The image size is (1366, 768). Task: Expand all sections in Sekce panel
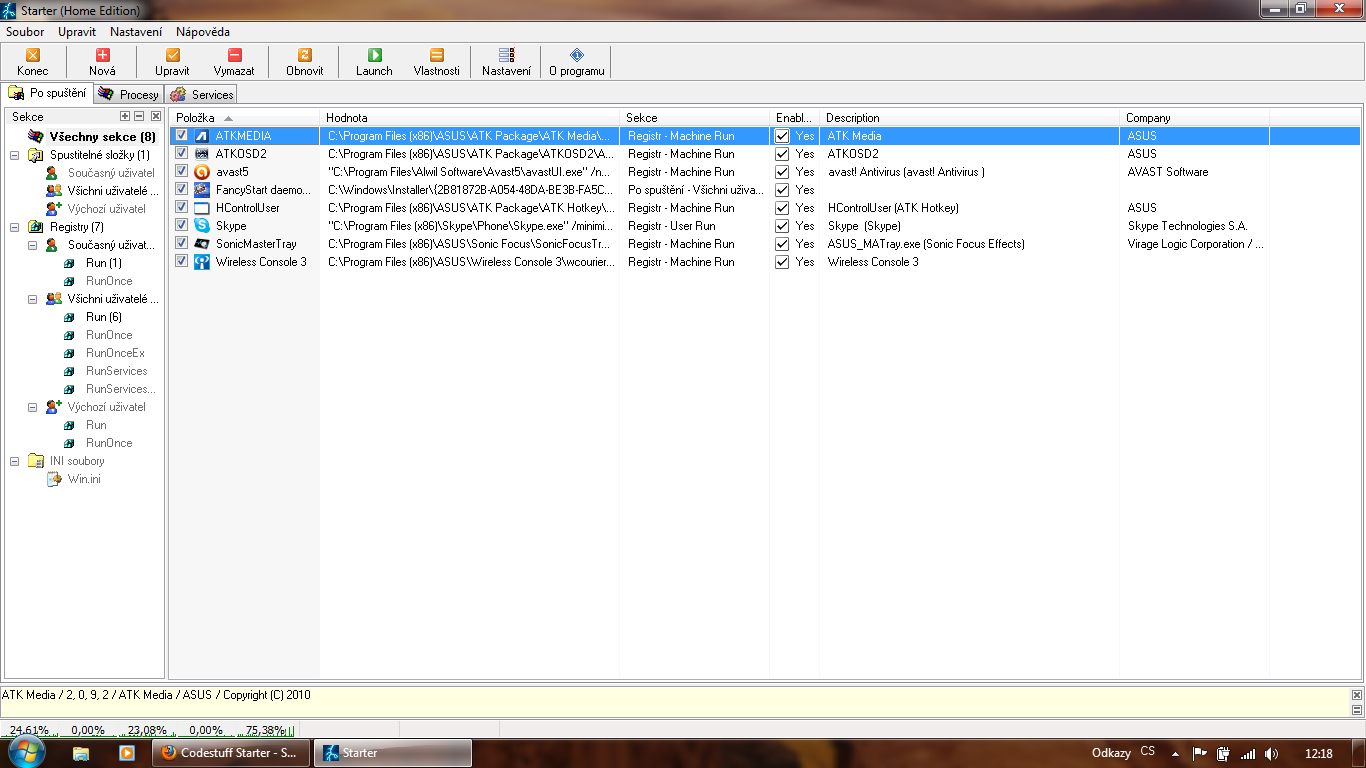point(125,117)
